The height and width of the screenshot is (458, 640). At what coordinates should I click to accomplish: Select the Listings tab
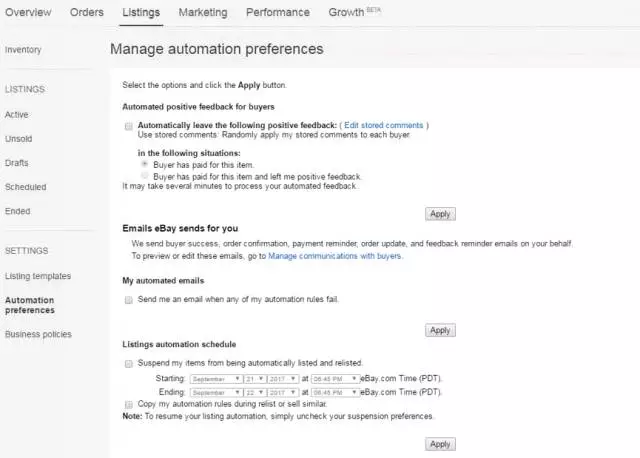click(141, 12)
